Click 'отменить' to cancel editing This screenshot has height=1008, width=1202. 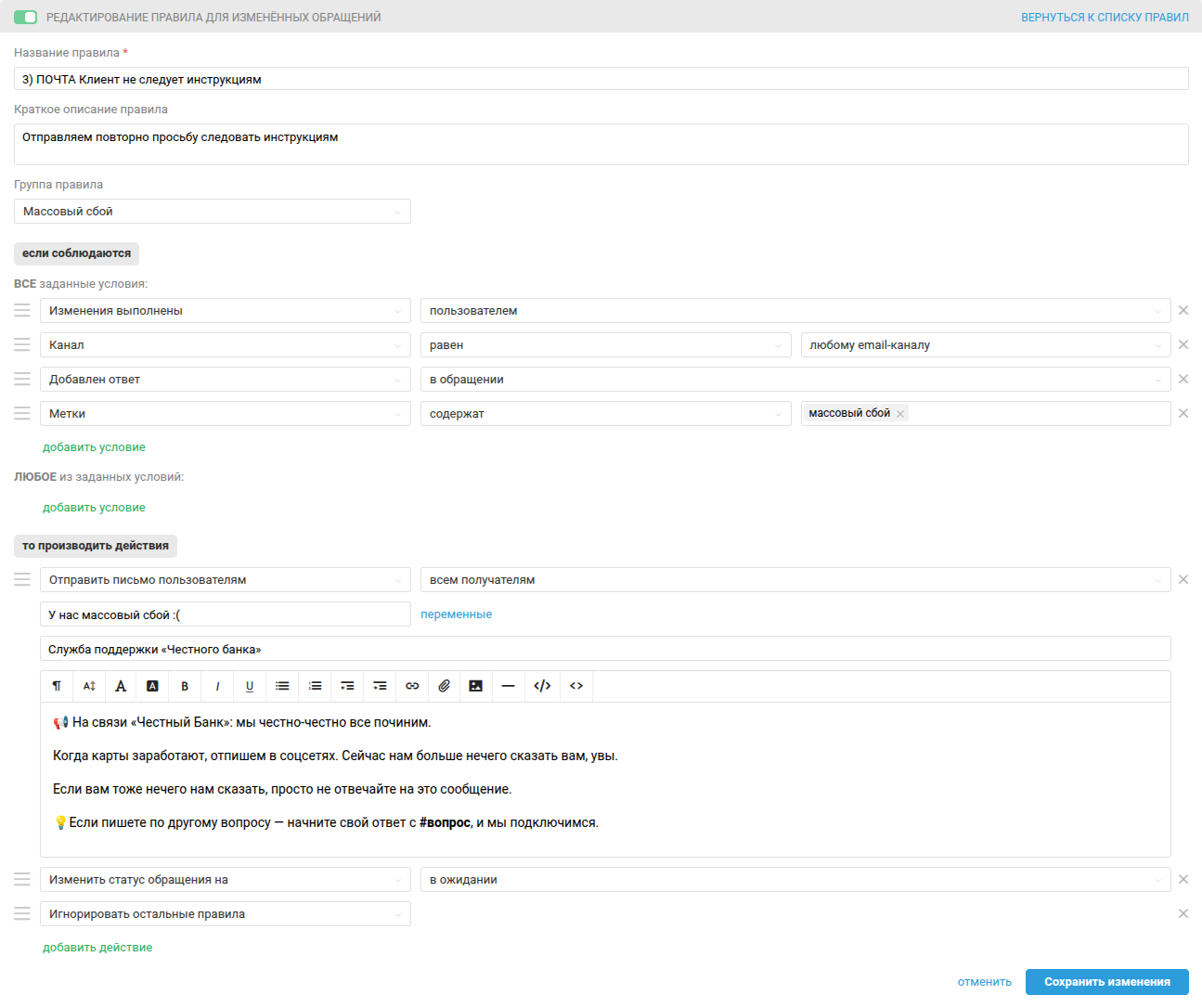[x=985, y=982]
